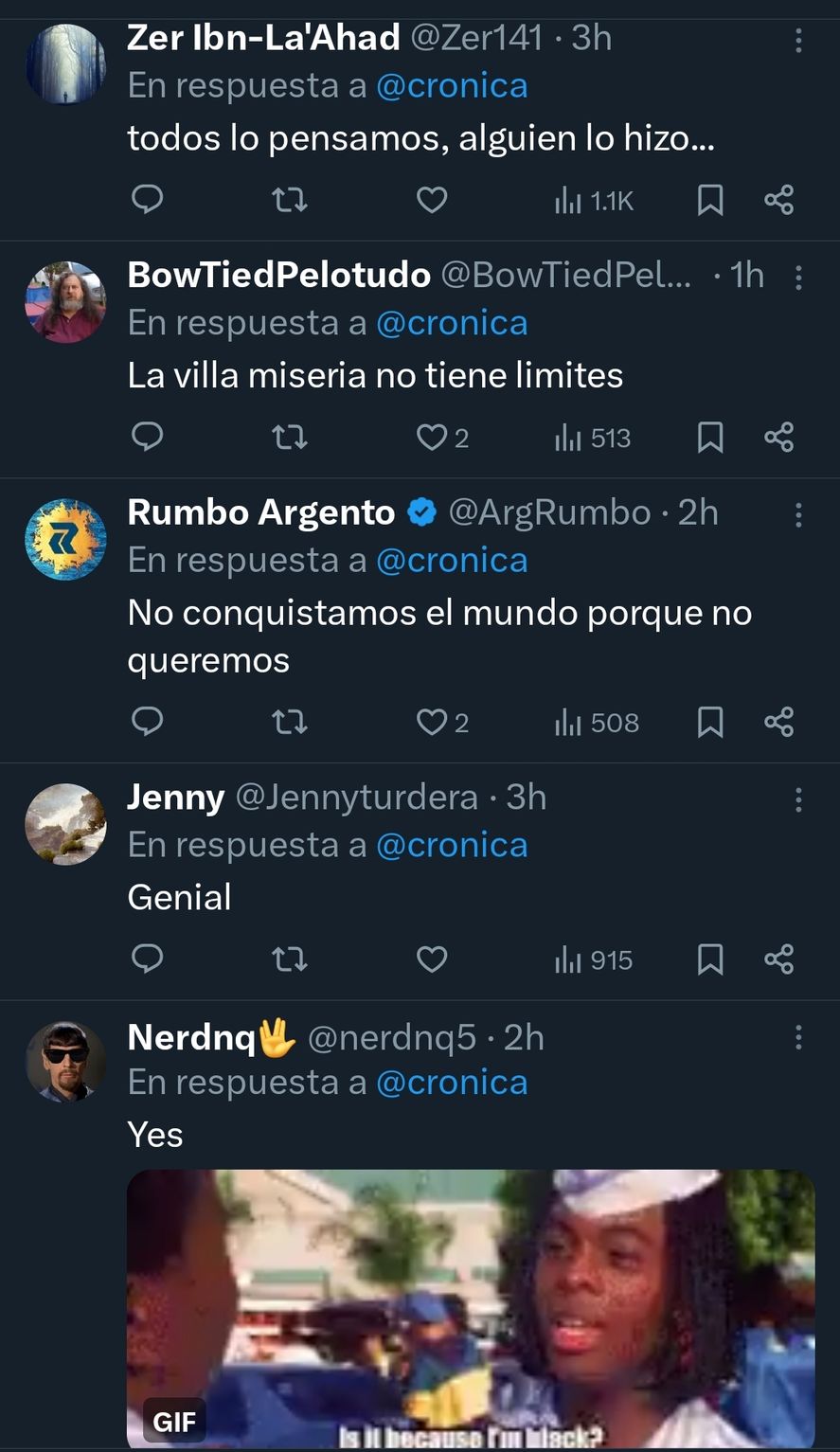
Task: Open @cronica mention in Jenny's reply
Action: coord(452,845)
